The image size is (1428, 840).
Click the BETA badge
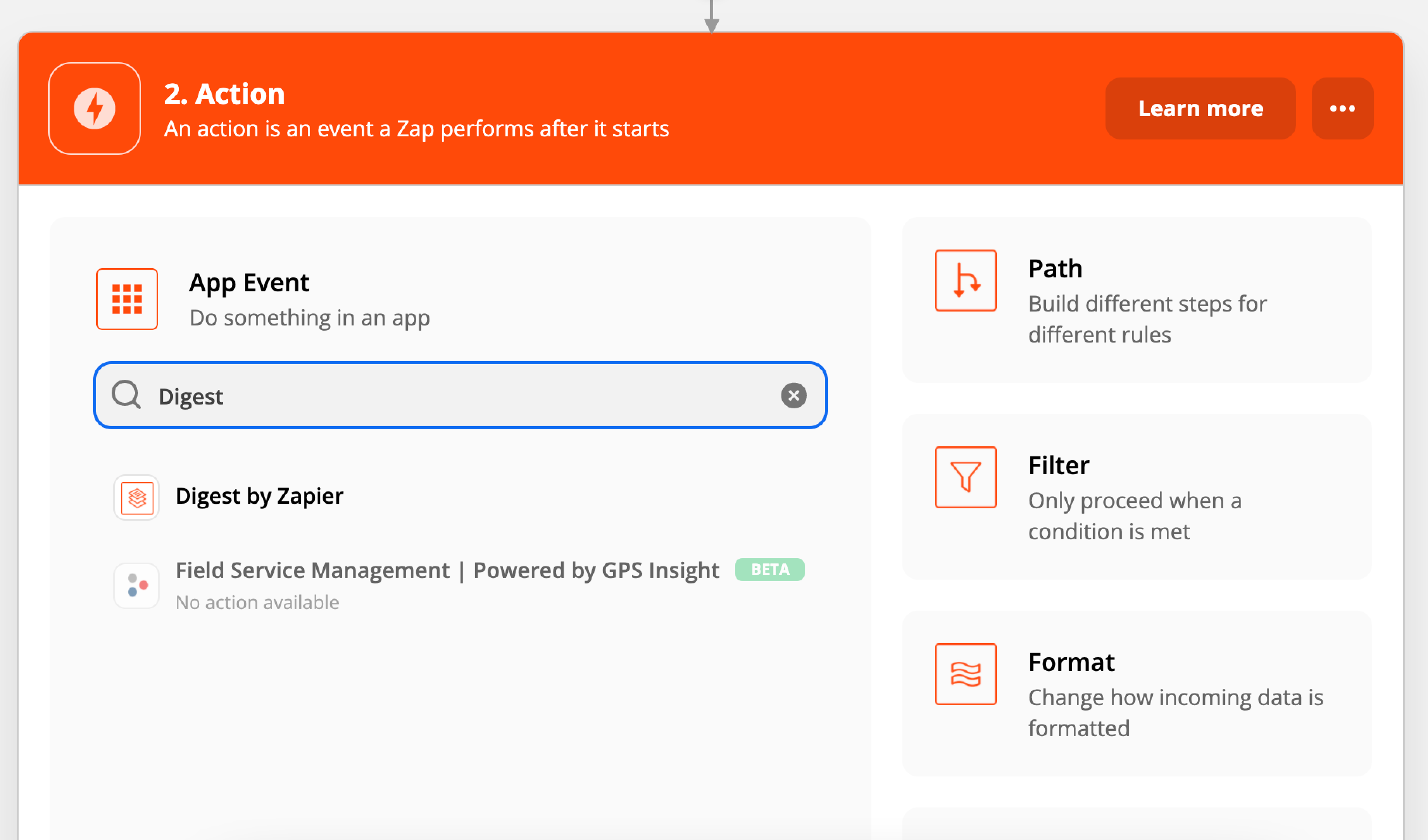(769, 569)
